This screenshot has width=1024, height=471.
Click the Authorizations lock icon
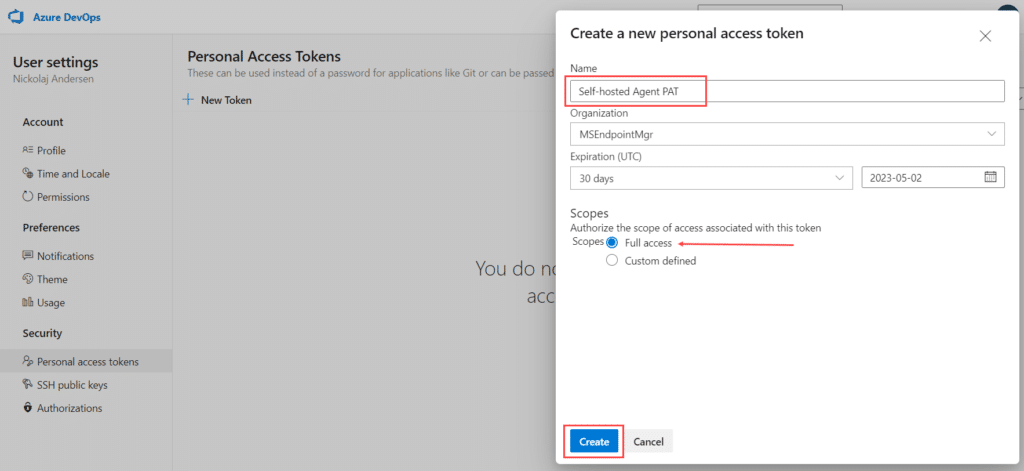tap(27, 408)
